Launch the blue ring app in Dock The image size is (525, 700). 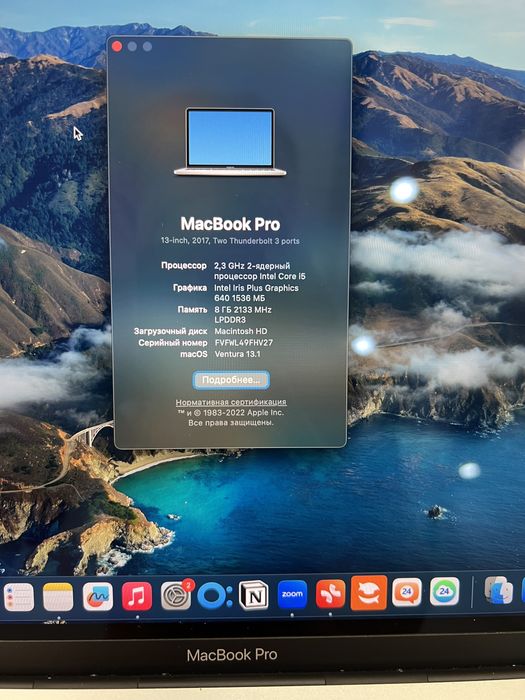click(x=214, y=596)
